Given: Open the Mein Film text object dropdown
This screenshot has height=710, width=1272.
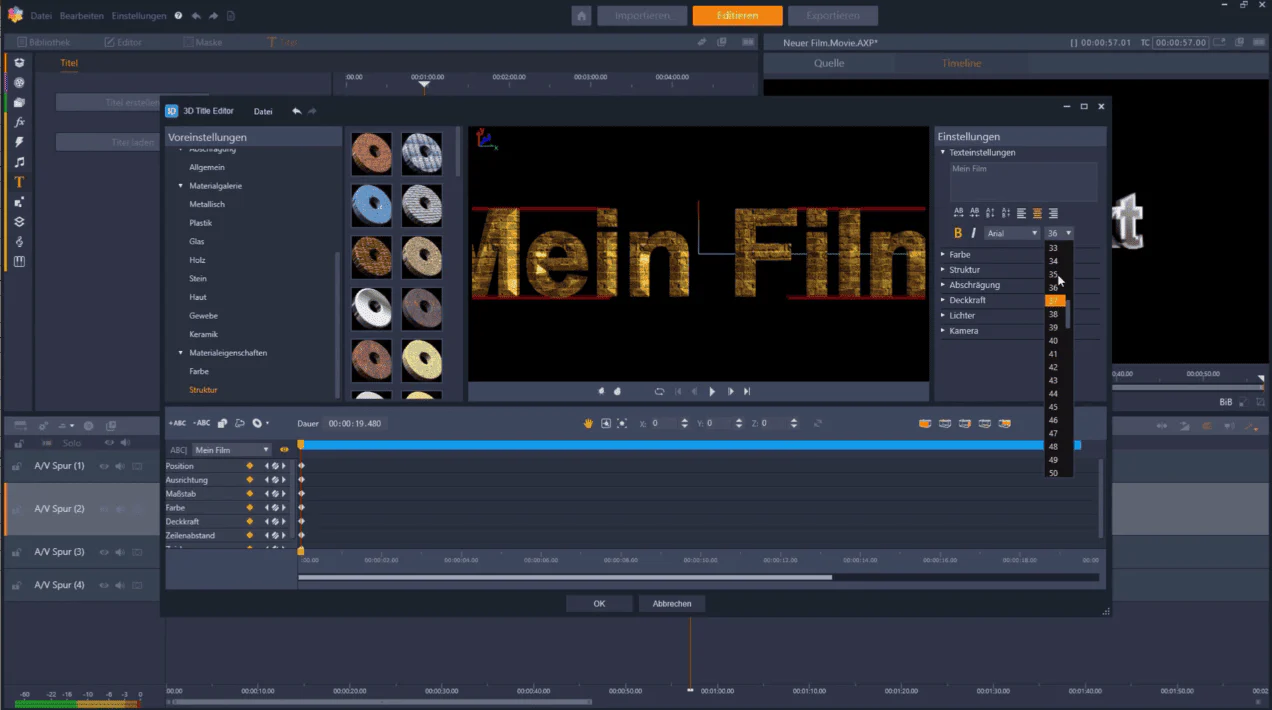Looking at the screenshot, I should [x=231, y=450].
